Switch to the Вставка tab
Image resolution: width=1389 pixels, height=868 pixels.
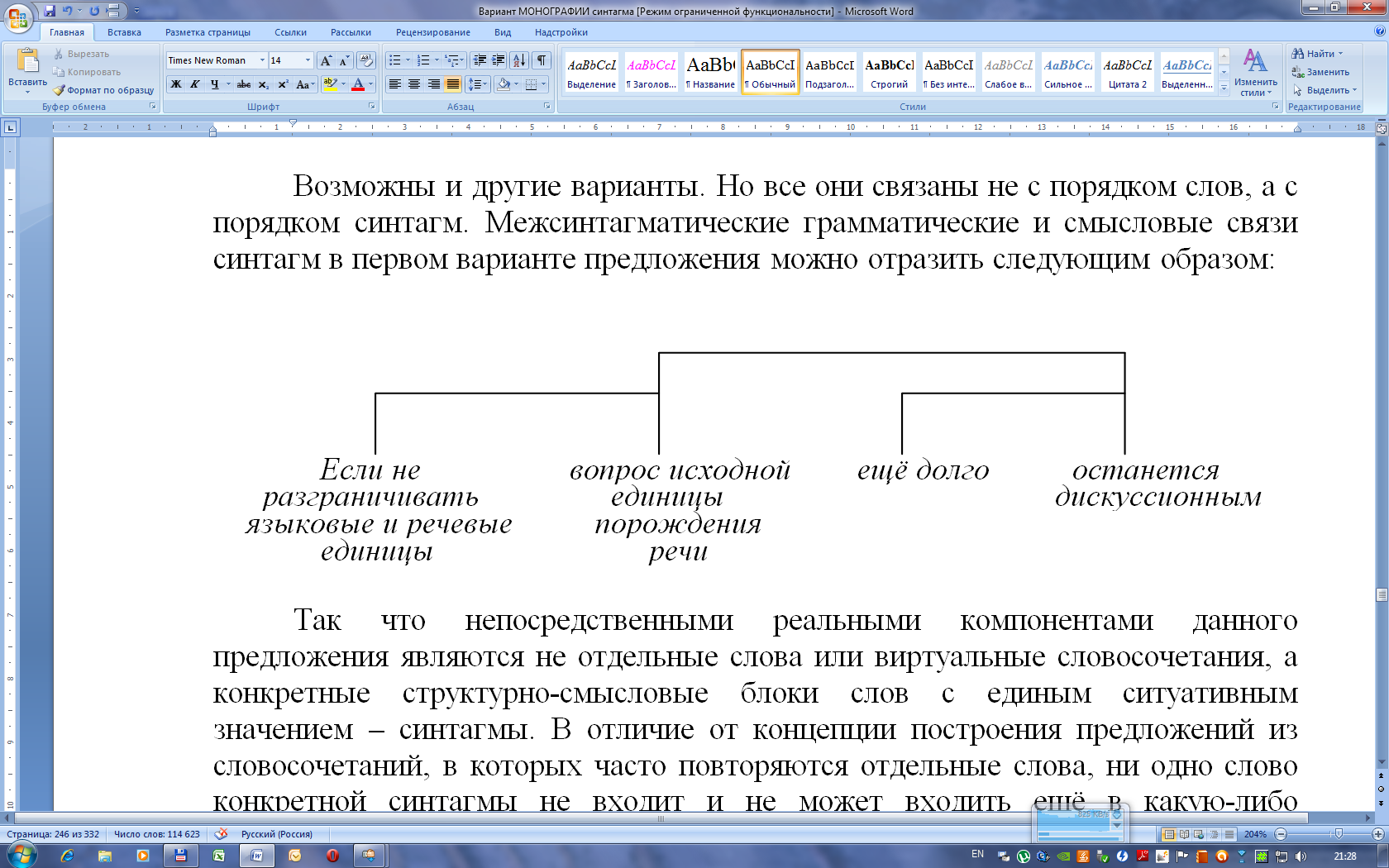pos(124,32)
